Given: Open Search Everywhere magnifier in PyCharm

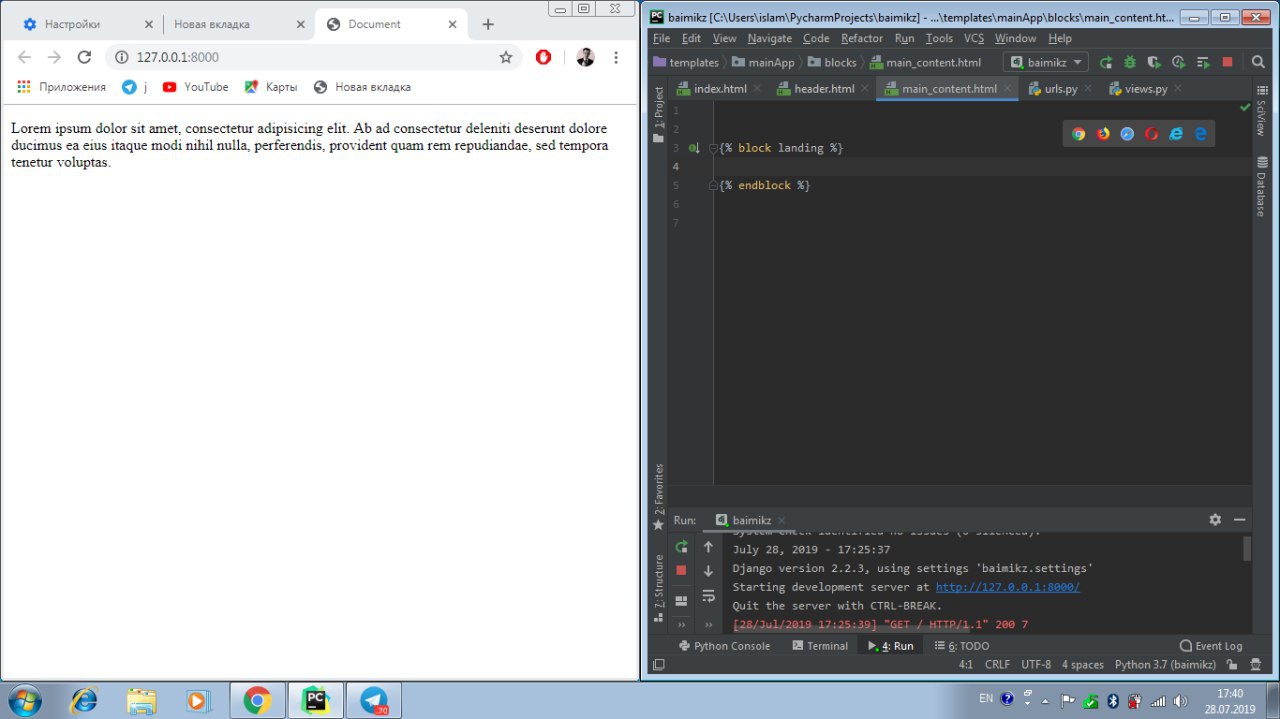Looking at the screenshot, I should (1258, 62).
